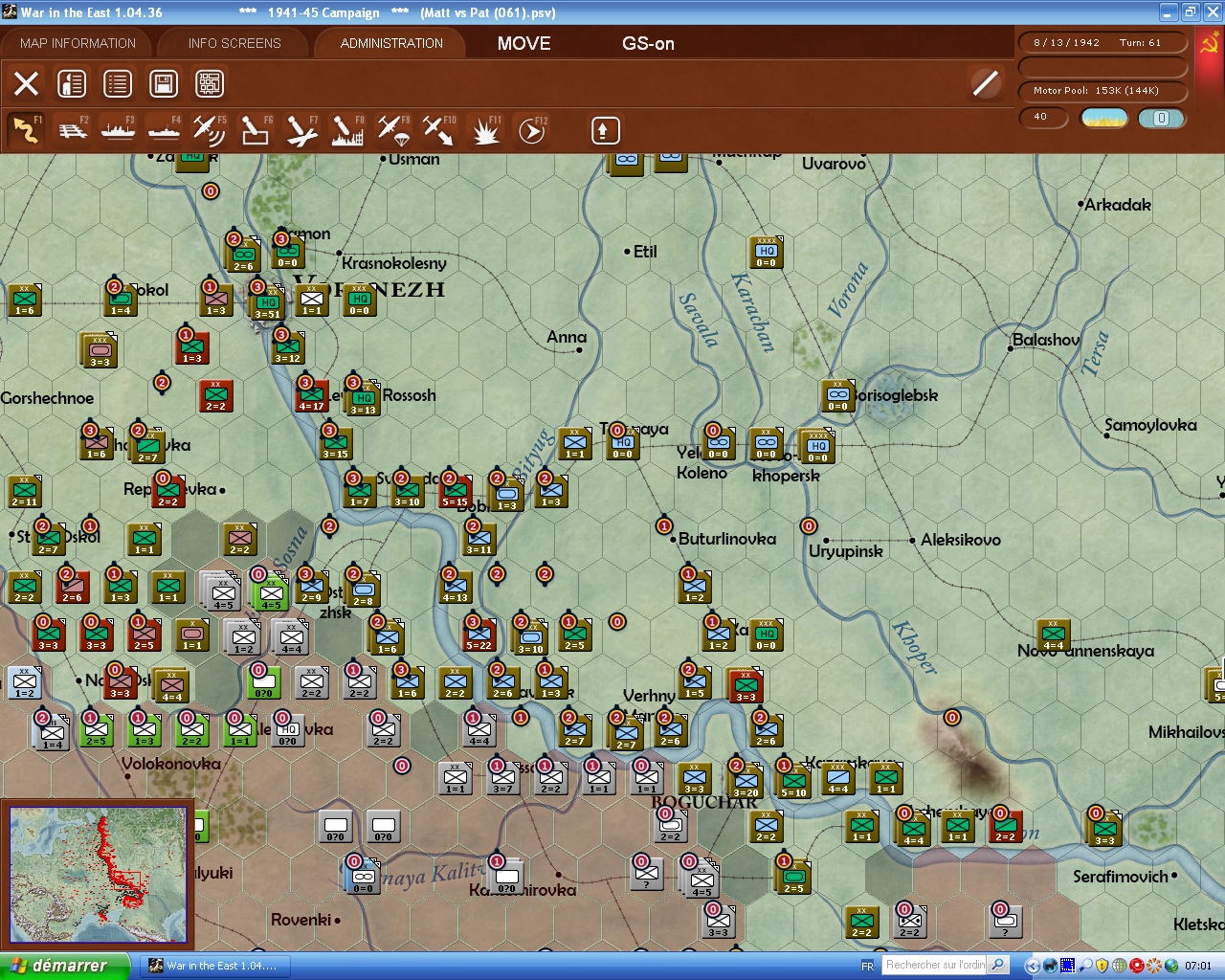Open the commander report icon with silhouette
Viewport: 1225px width, 980px height.
point(72,83)
